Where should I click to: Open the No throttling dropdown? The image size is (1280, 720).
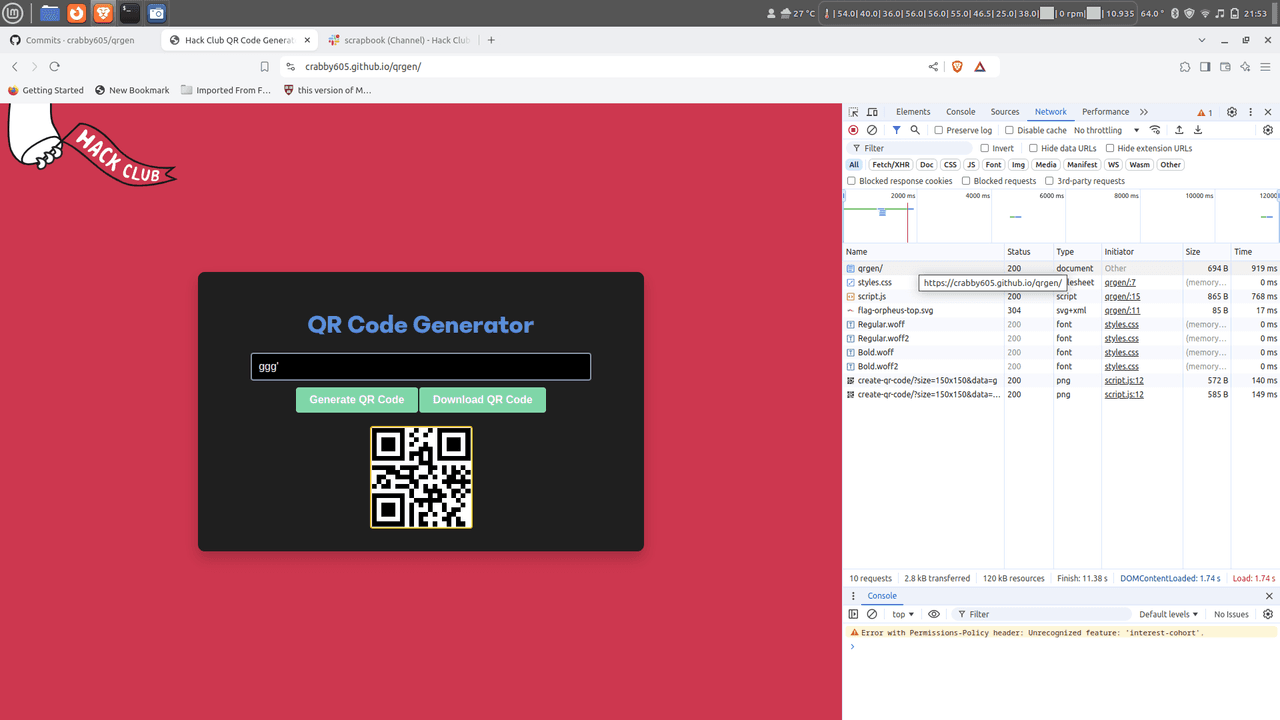1106,130
